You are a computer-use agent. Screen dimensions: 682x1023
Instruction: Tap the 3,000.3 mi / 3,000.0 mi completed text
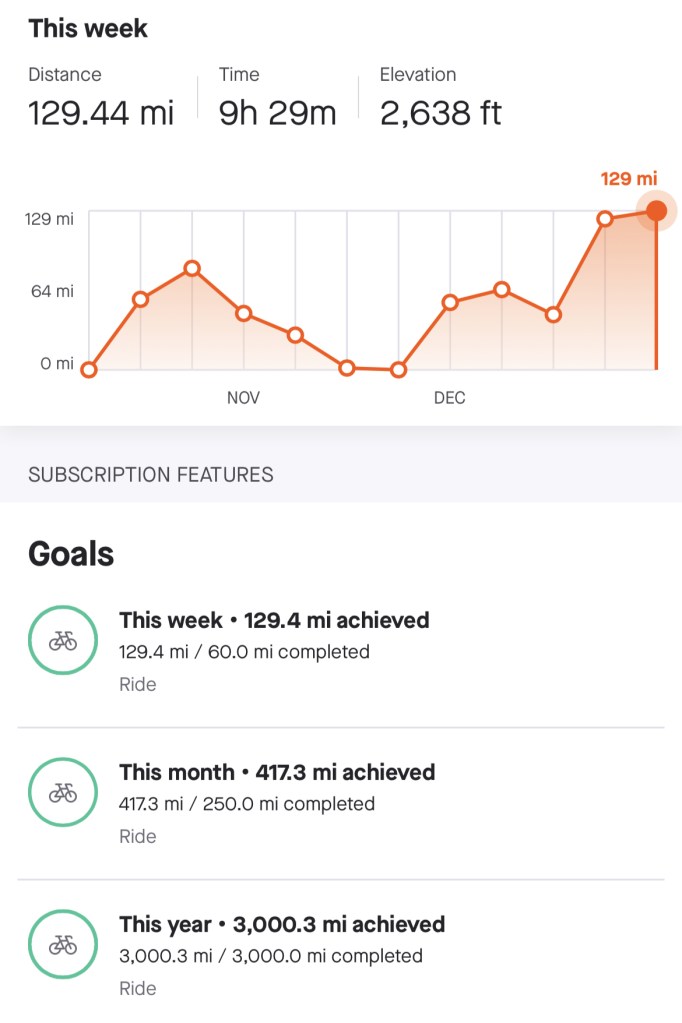270,956
